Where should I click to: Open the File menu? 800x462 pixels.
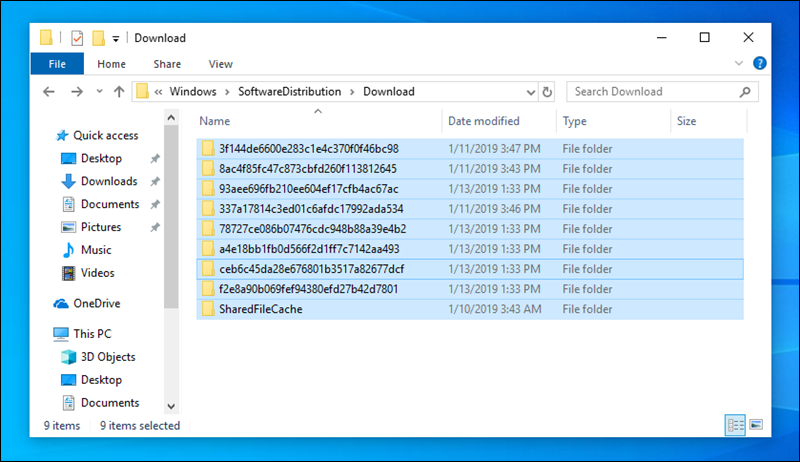pyautogui.click(x=57, y=64)
